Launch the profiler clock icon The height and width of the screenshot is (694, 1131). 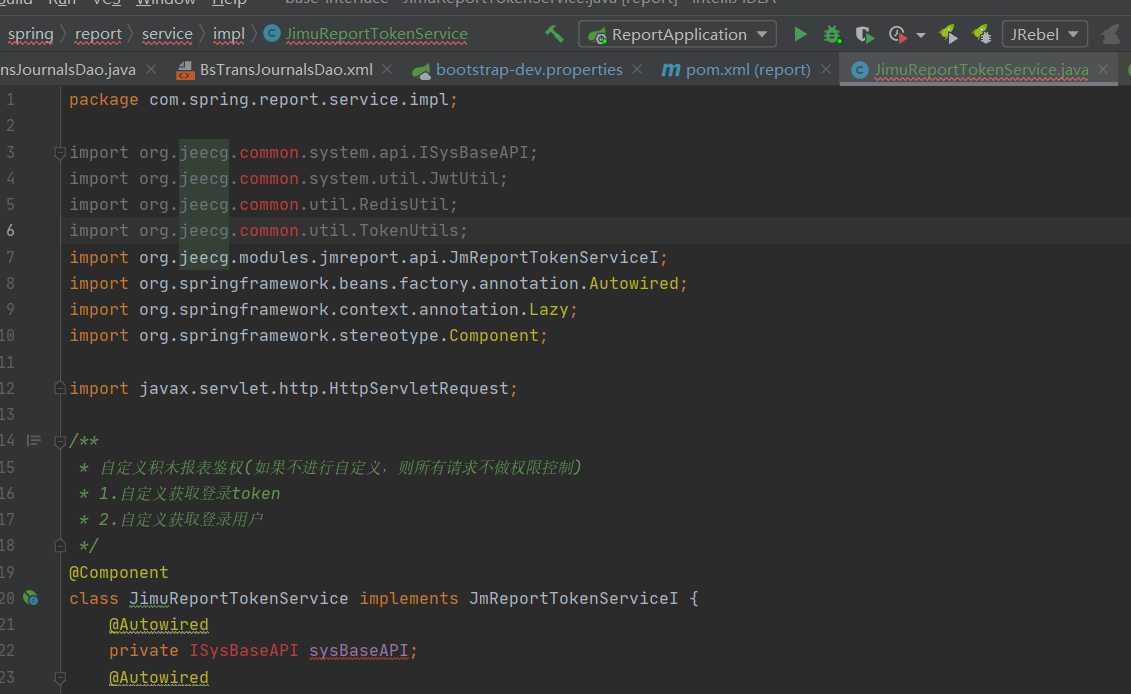897,34
